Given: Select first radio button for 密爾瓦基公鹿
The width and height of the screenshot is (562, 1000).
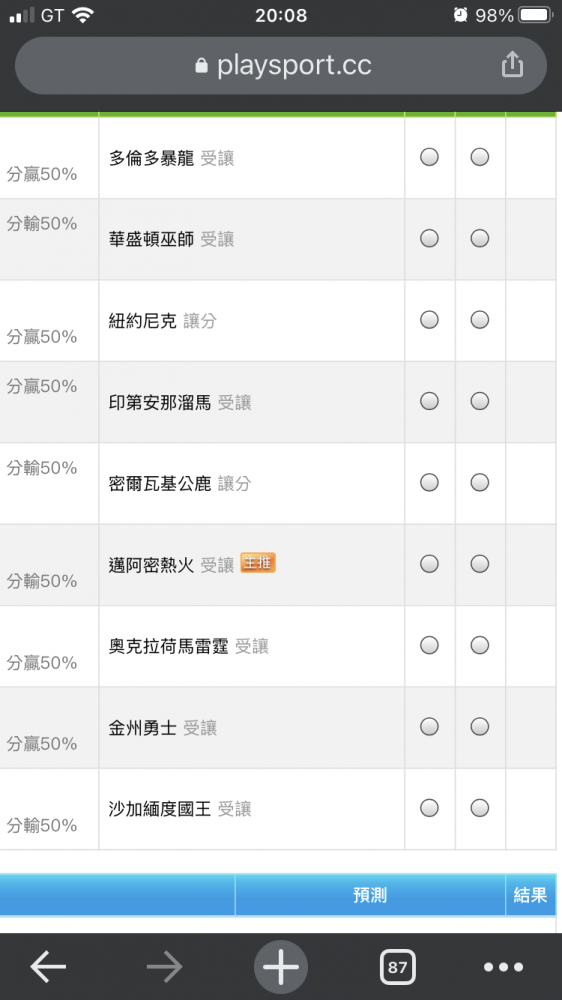Looking at the screenshot, I should 429,483.
